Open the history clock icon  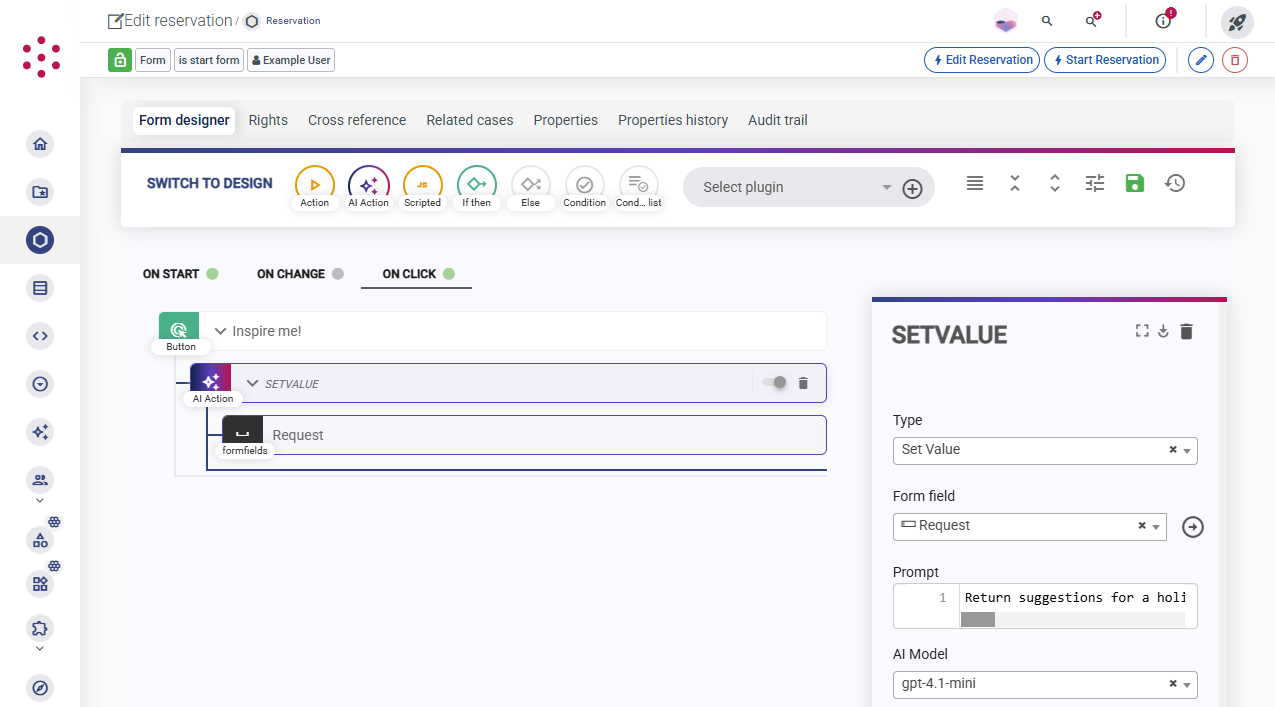click(1175, 183)
